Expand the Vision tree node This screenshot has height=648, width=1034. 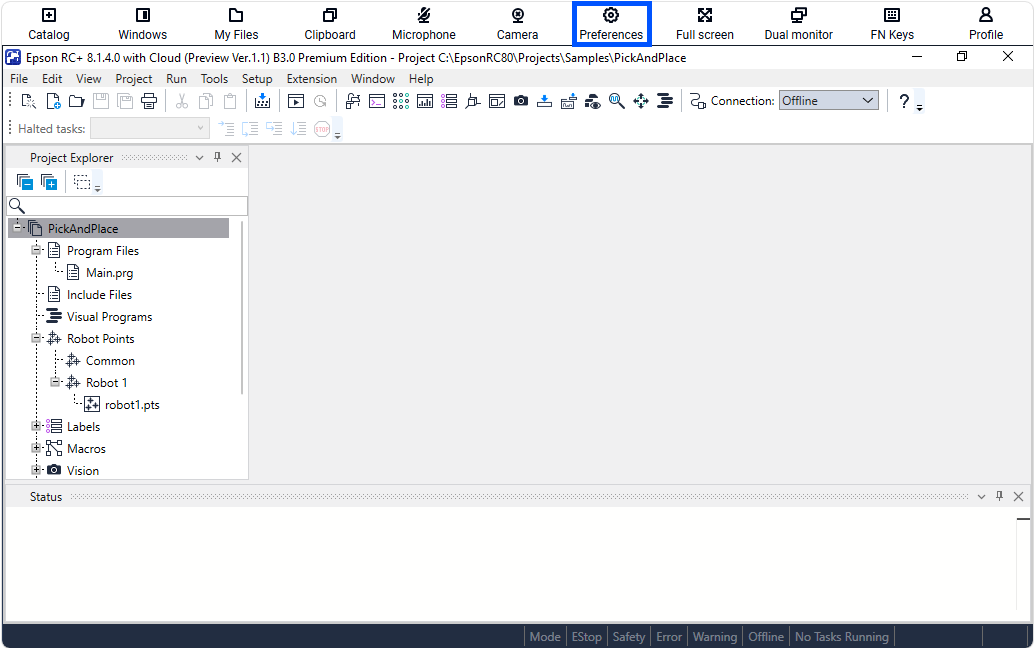36,470
